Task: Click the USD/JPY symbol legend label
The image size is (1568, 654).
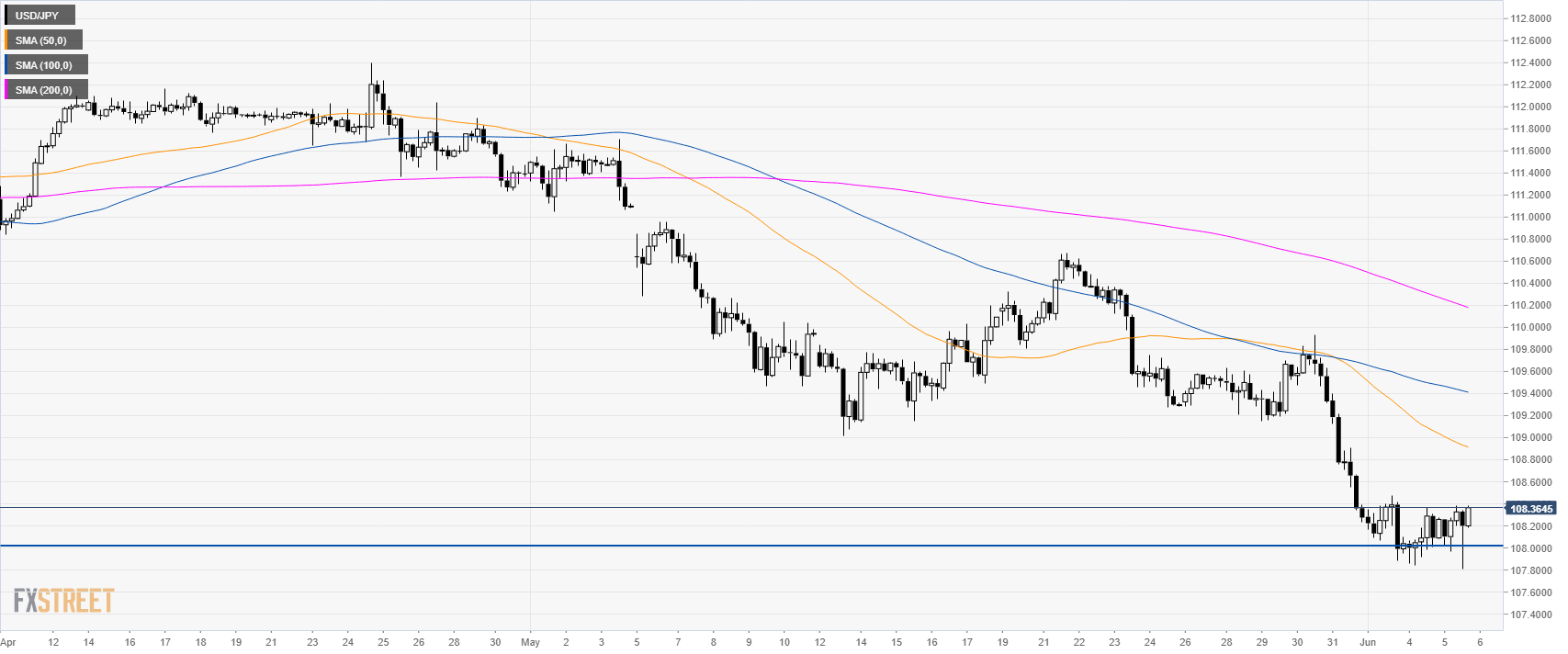Action: tap(37, 16)
